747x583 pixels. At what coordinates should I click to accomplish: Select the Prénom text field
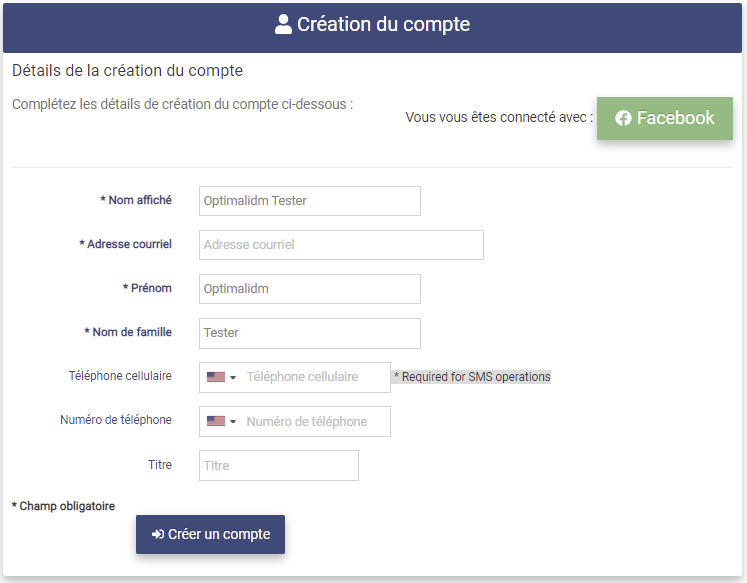pos(310,289)
